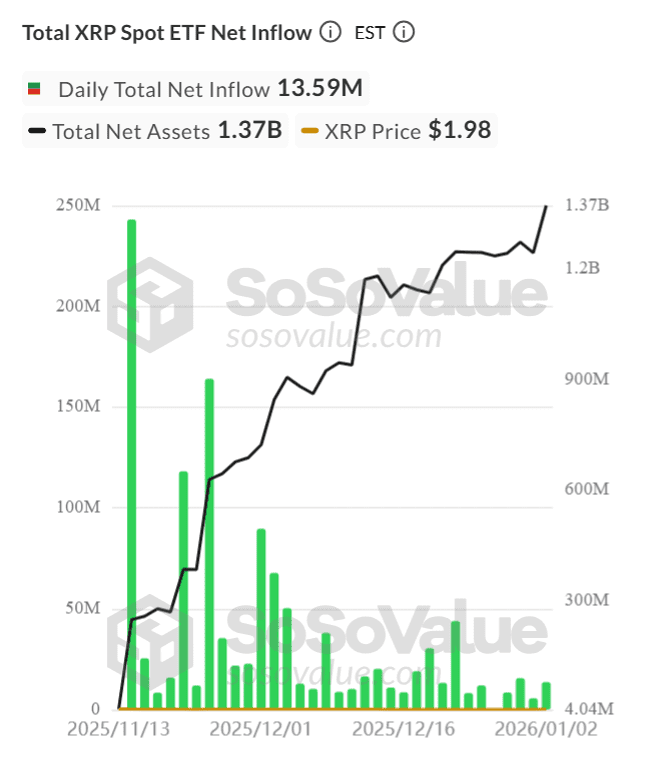The height and width of the screenshot is (760, 654).
Task: Click the black Total Net Assets legend marker
Action: [x=38, y=130]
